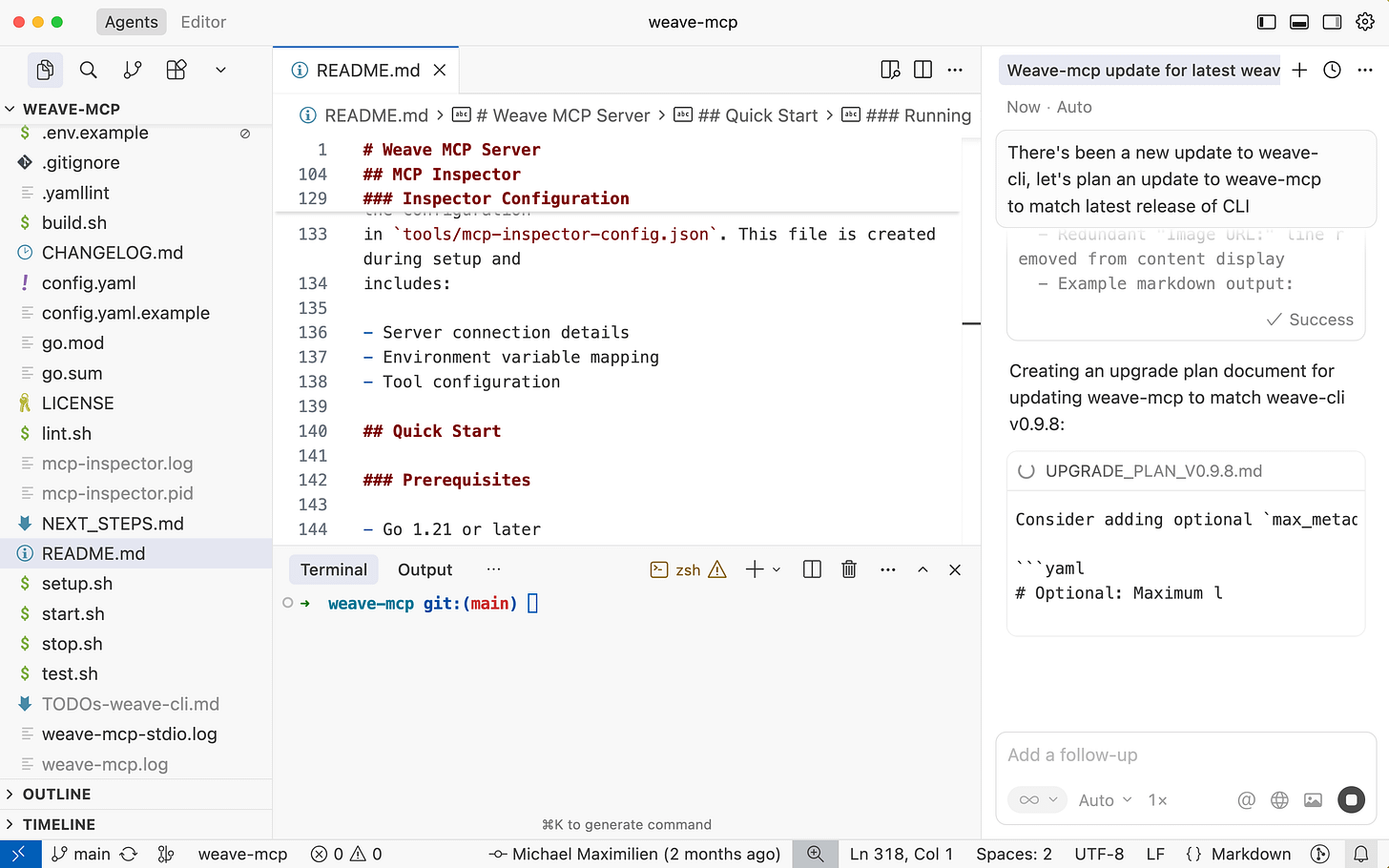1389x868 pixels.
Task: Toggle the secondary sidebar layout icon
Action: [1332, 22]
